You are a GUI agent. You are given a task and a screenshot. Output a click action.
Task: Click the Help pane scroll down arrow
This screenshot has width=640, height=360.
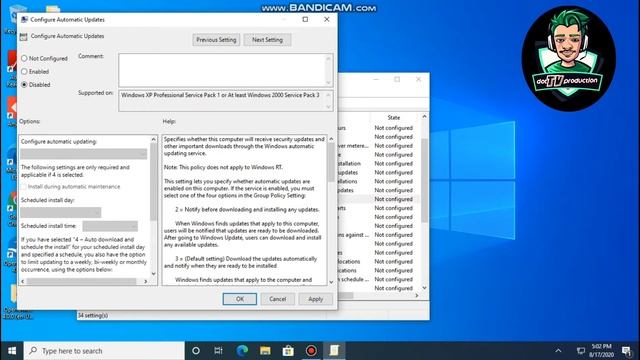tap(331, 282)
